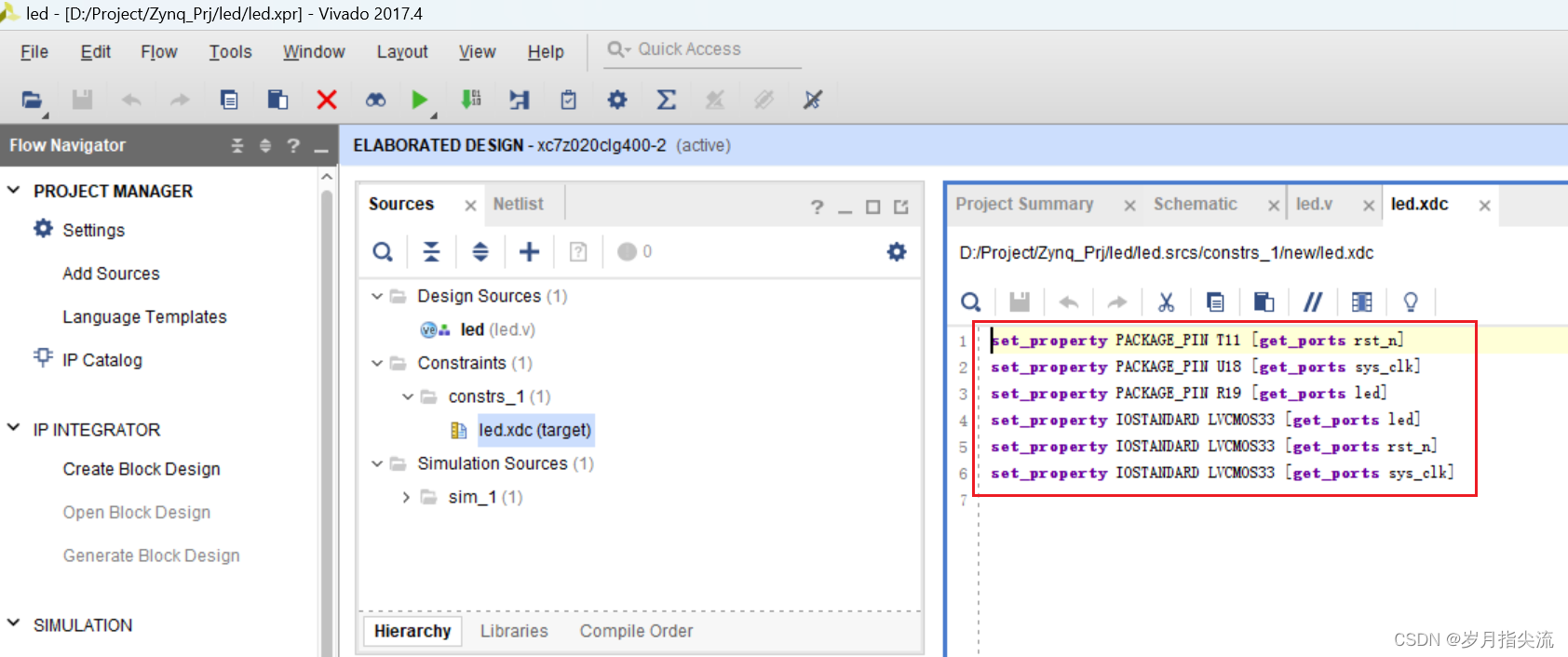Screen dimensions: 1568x657
Task: Open Settings in Project Manager
Action: tap(93, 230)
